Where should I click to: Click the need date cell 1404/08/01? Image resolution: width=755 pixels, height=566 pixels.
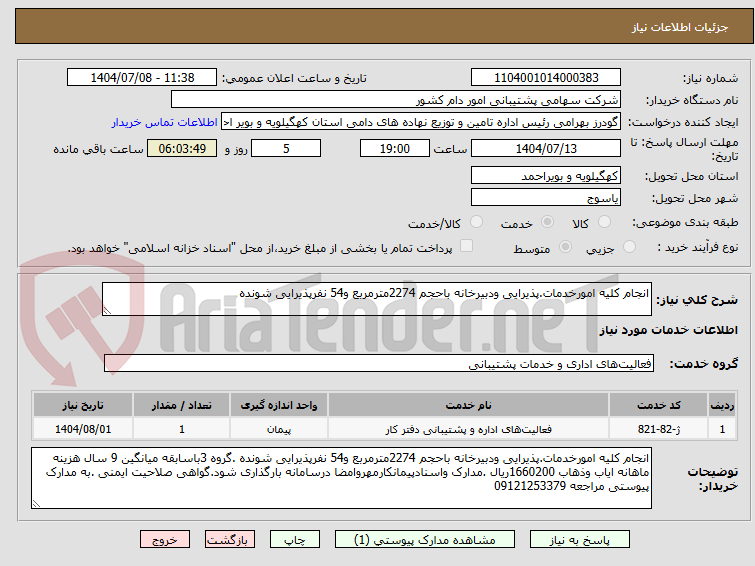(83, 429)
